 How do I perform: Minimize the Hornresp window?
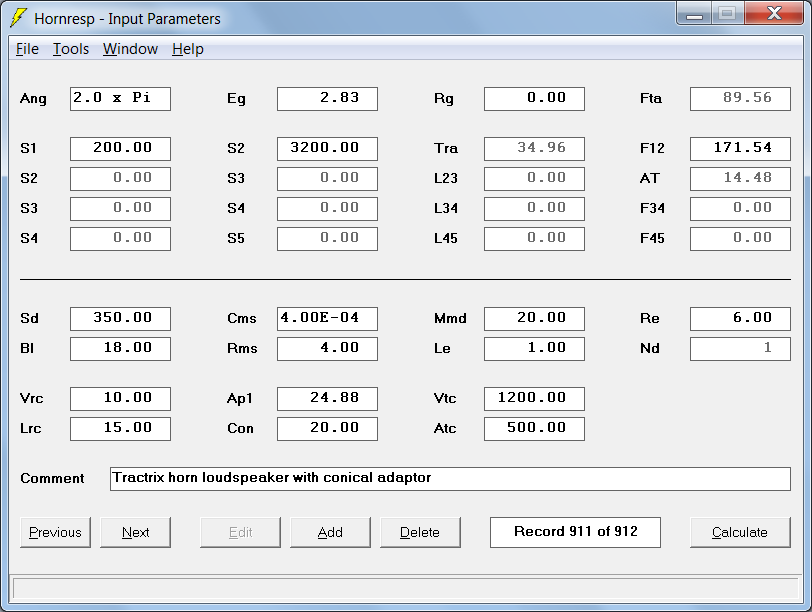point(694,13)
